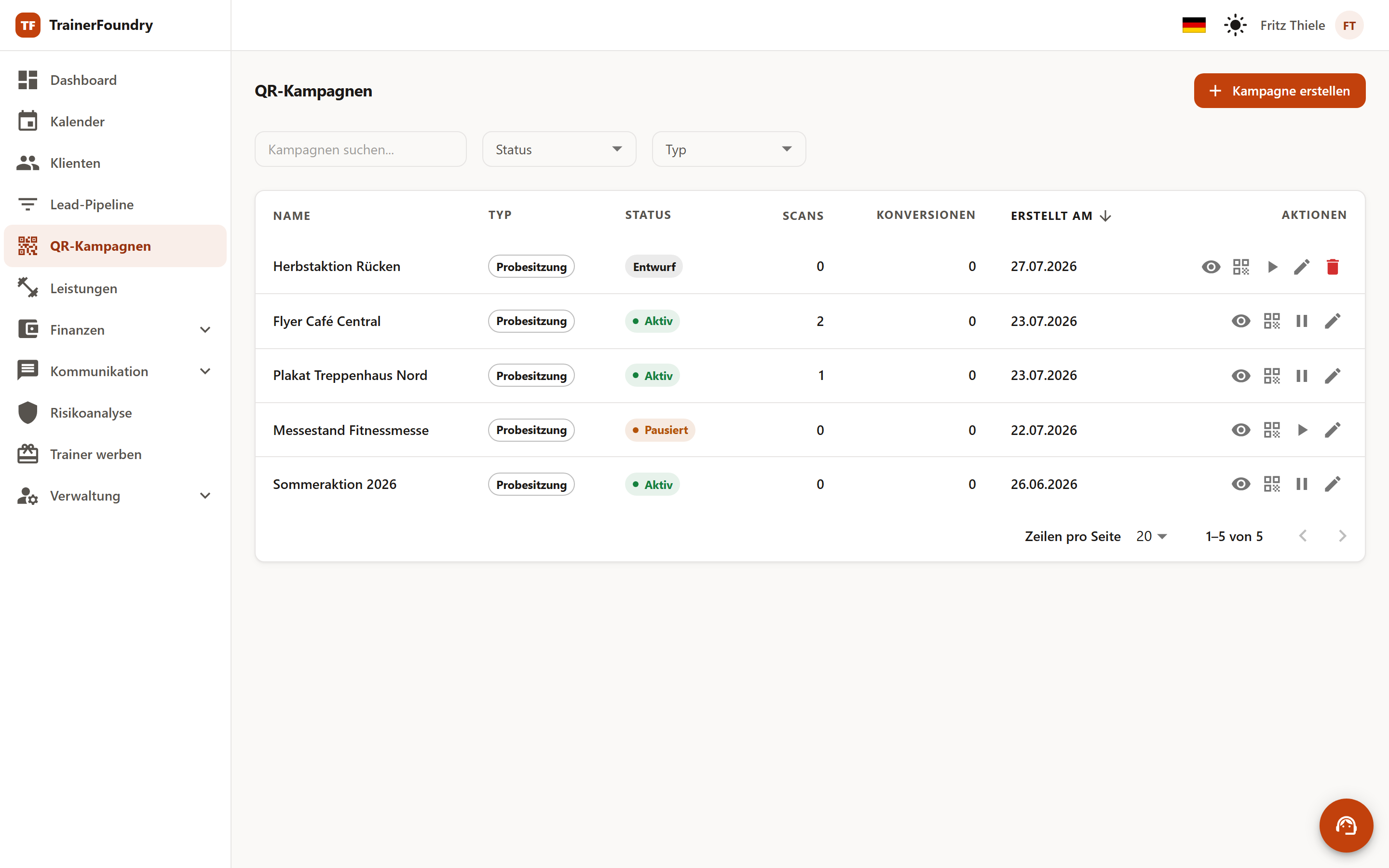Open Leistungen in the sidebar
The height and width of the screenshot is (868, 1389).
pos(115,288)
